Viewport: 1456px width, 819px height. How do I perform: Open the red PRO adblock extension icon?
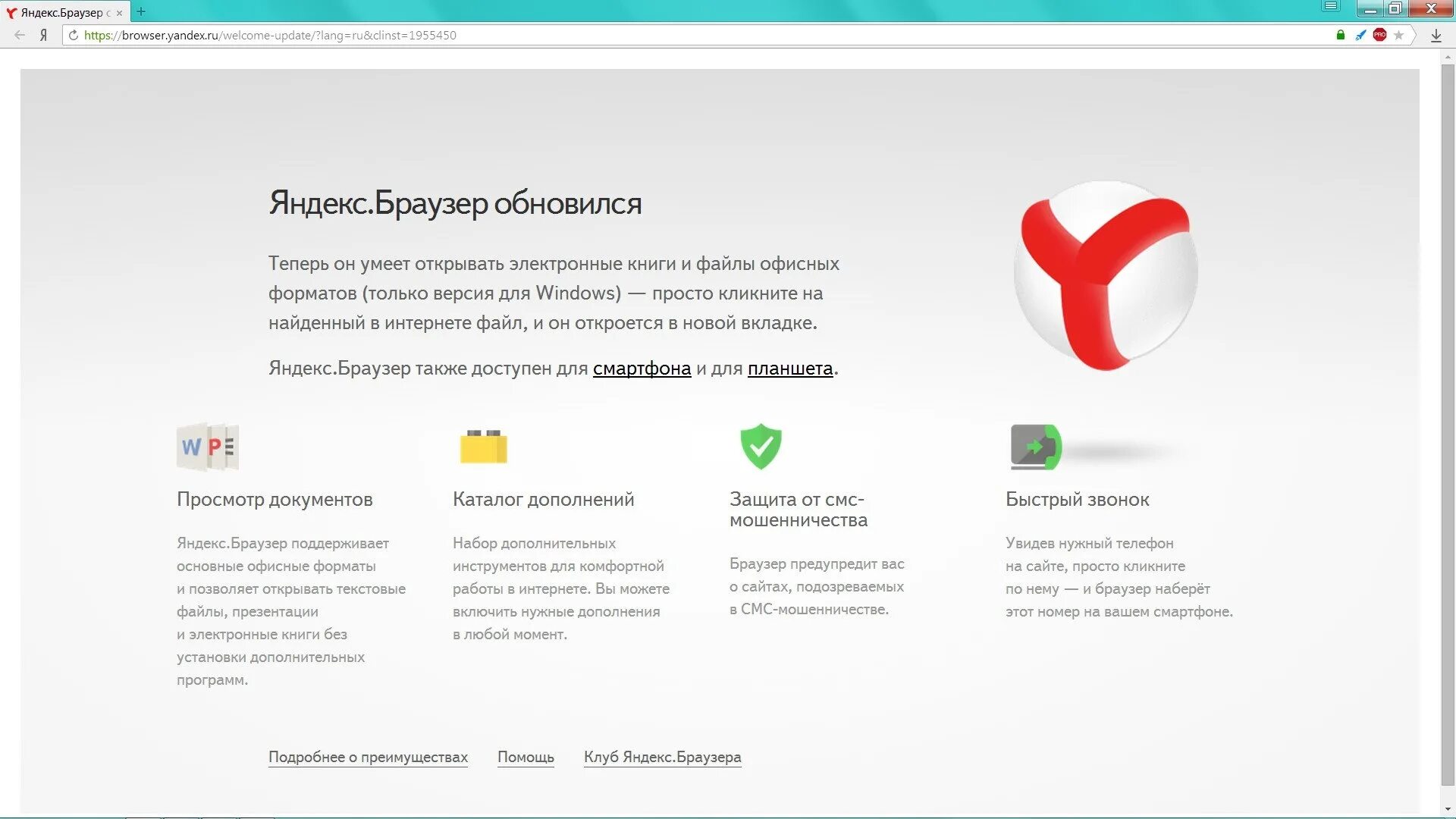[1379, 35]
